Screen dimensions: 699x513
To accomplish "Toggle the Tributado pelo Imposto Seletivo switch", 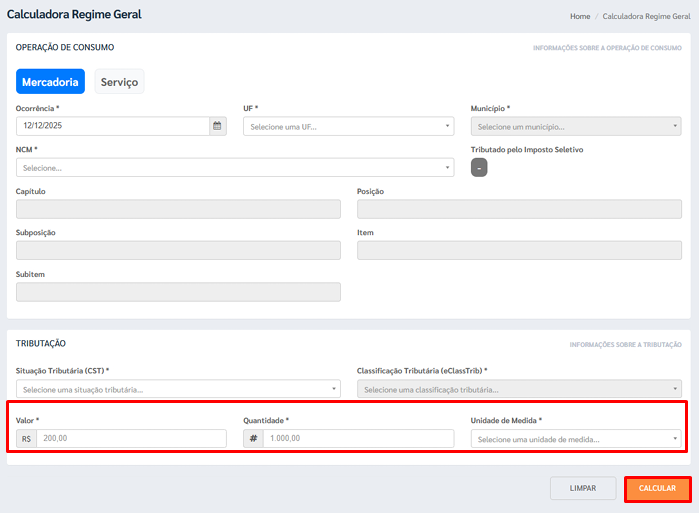I will click(479, 168).
